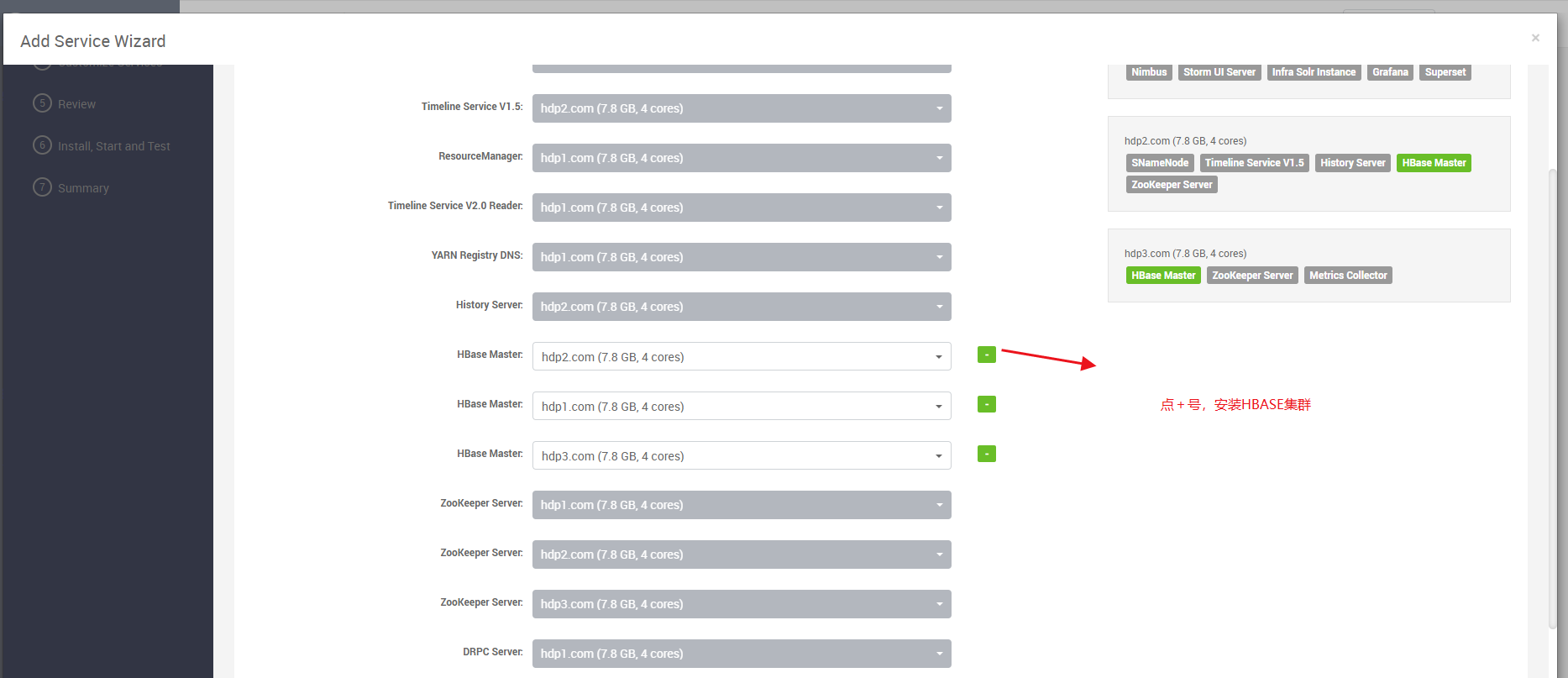Open the Timeline Service V2.0 Reader dropdown
This screenshot has width=1568, height=678.
pos(742,208)
